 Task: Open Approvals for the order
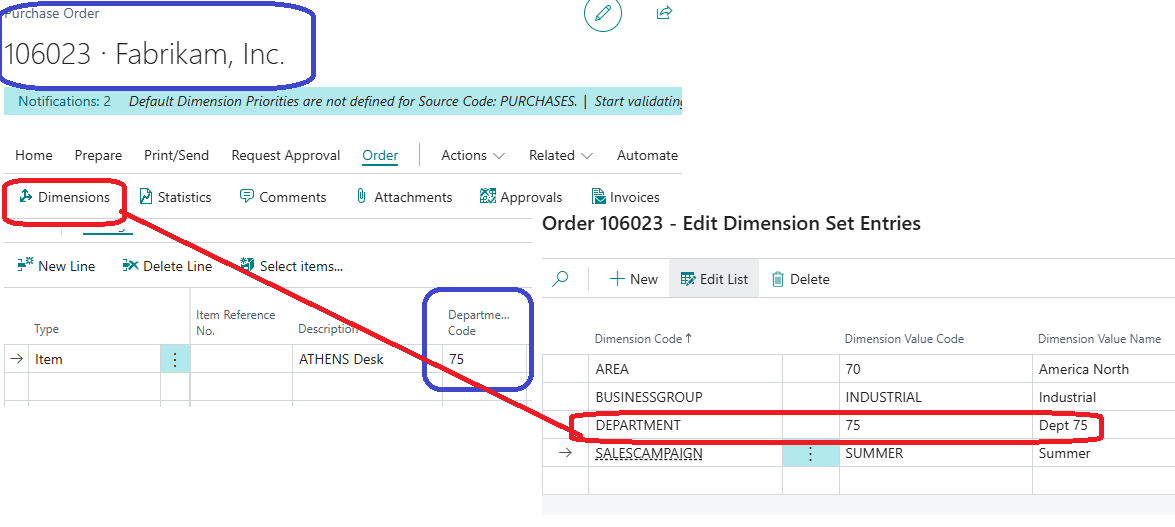[x=521, y=197]
